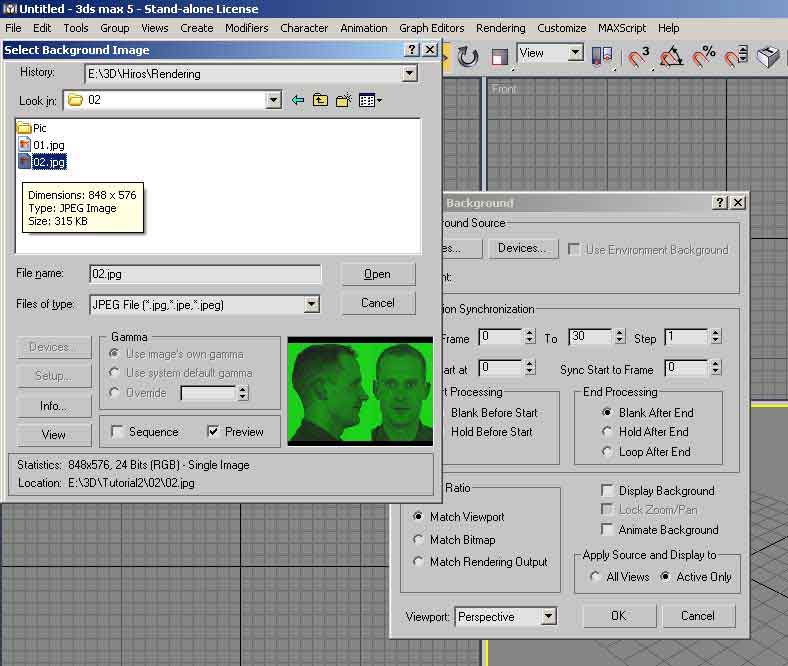The width and height of the screenshot is (788, 666).
Task: Click help button in Select Background Image
Action: coord(412,49)
